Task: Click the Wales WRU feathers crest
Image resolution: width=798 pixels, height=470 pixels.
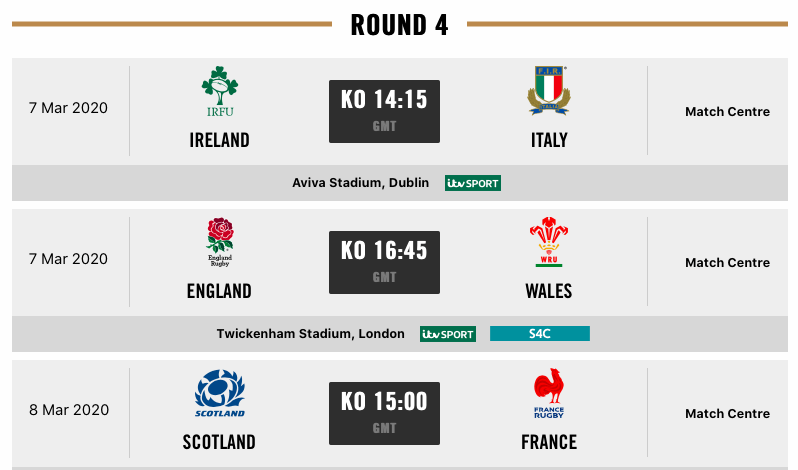Action: (x=549, y=242)
